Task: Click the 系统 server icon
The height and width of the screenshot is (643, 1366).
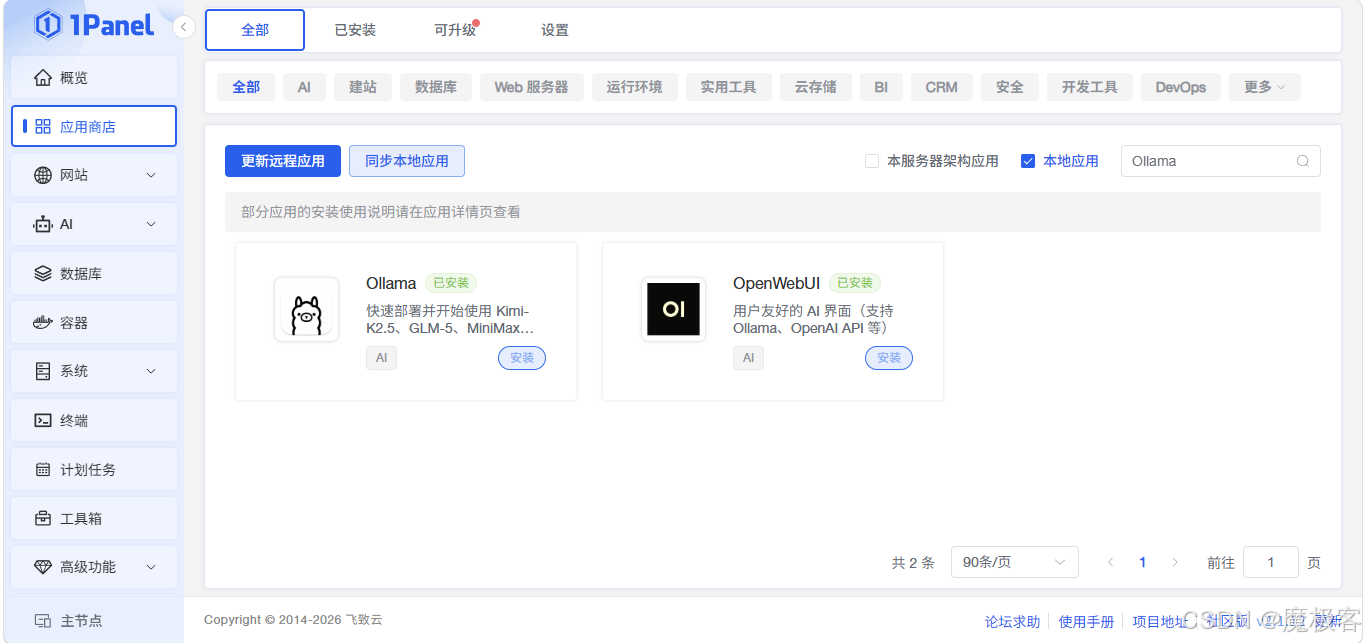Action: pos(42,371)
